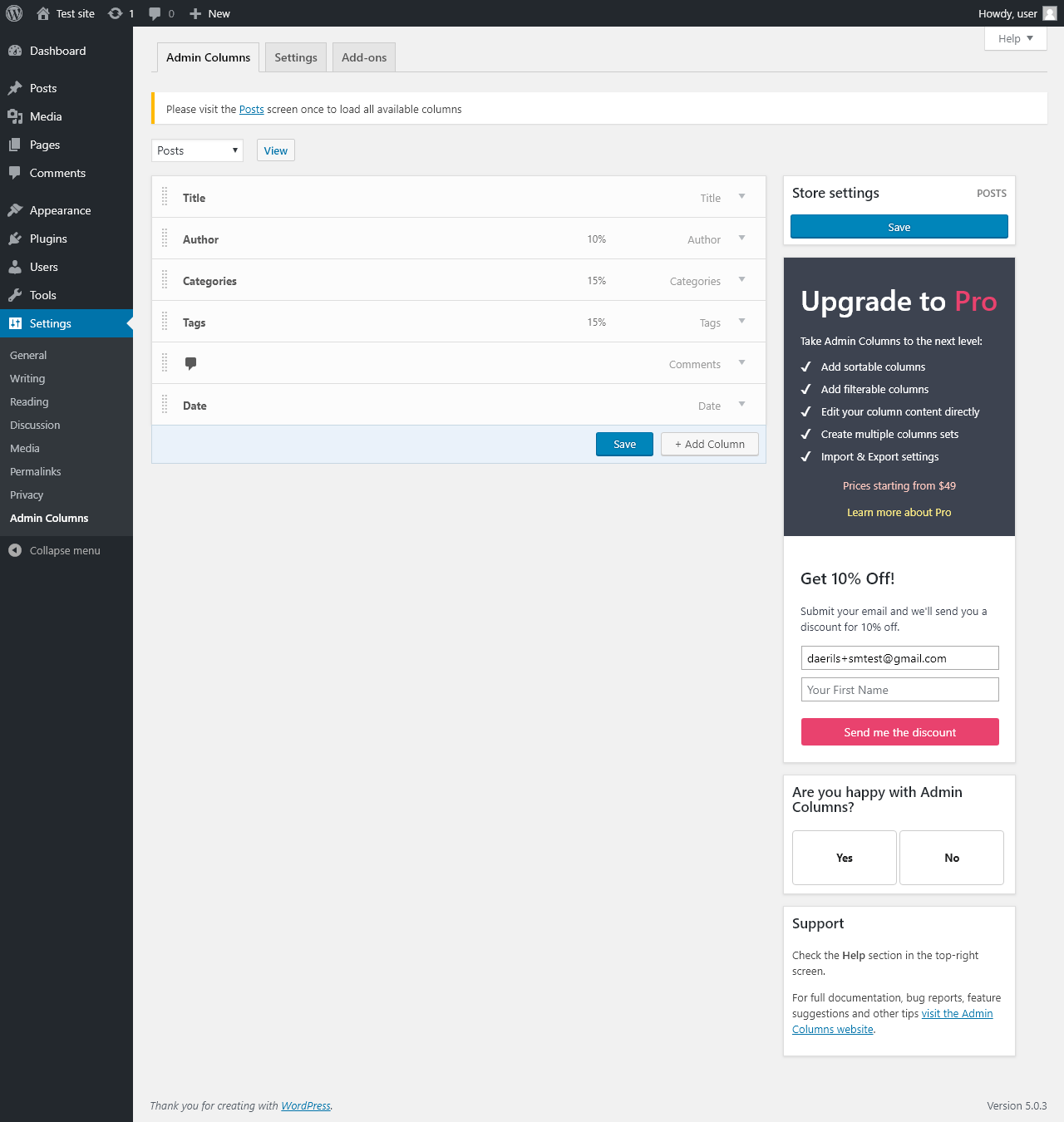
Task: Click the Author column 10% width value
Action: pyautogui.click(x=597, y=239)
